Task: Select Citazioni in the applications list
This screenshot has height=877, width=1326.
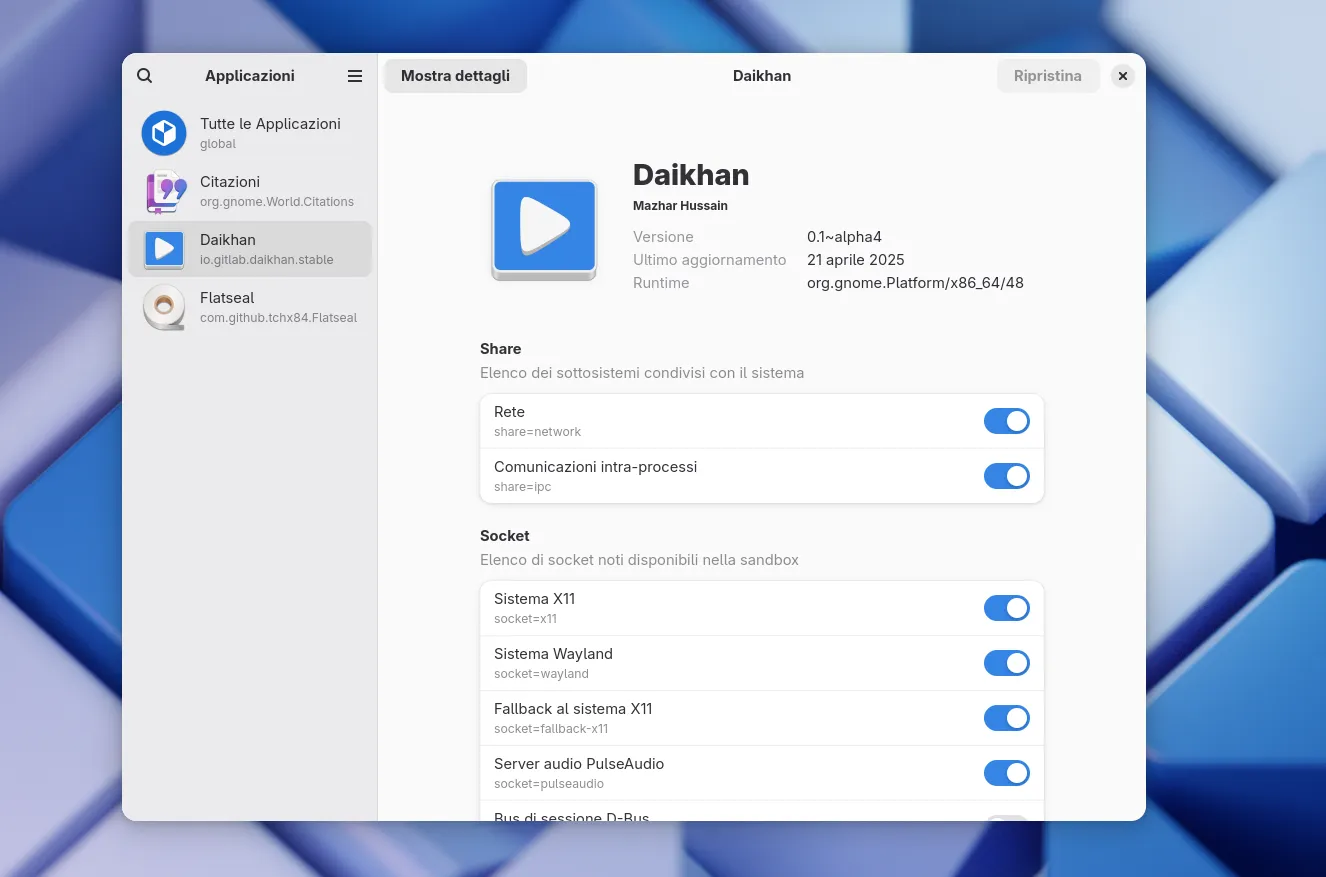Action: tap(277, 191)
